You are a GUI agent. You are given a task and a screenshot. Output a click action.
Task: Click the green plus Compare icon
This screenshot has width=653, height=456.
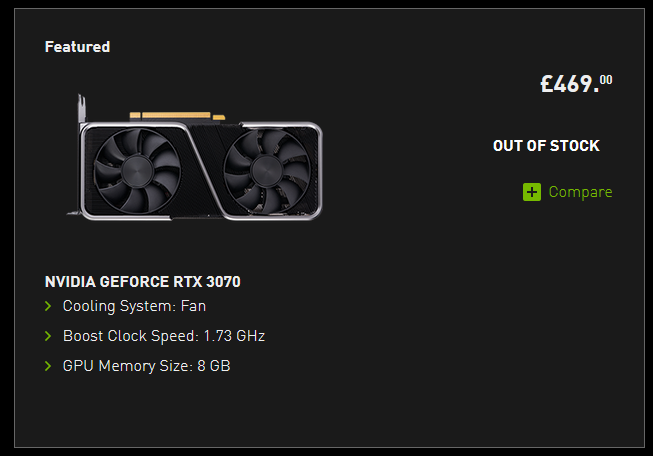pos(532,192)
